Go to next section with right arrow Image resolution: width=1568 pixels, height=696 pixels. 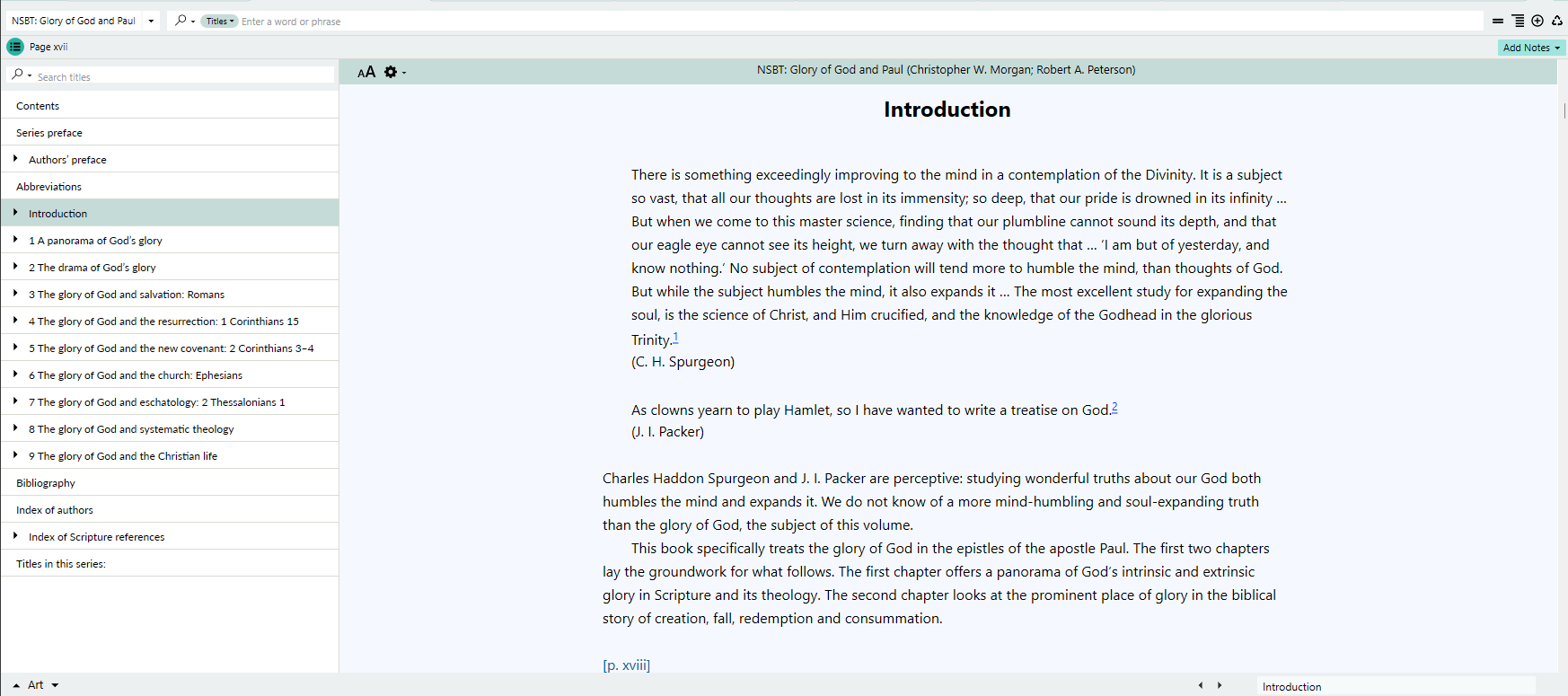click(x=1220, y=685)
